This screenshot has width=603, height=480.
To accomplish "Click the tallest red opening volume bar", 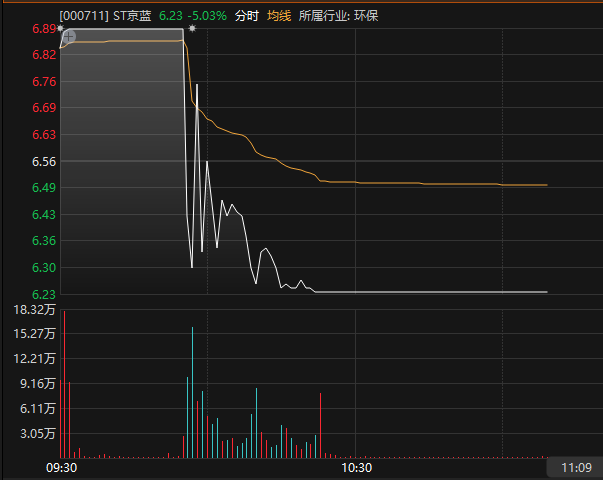I will [x=65, y=384].
